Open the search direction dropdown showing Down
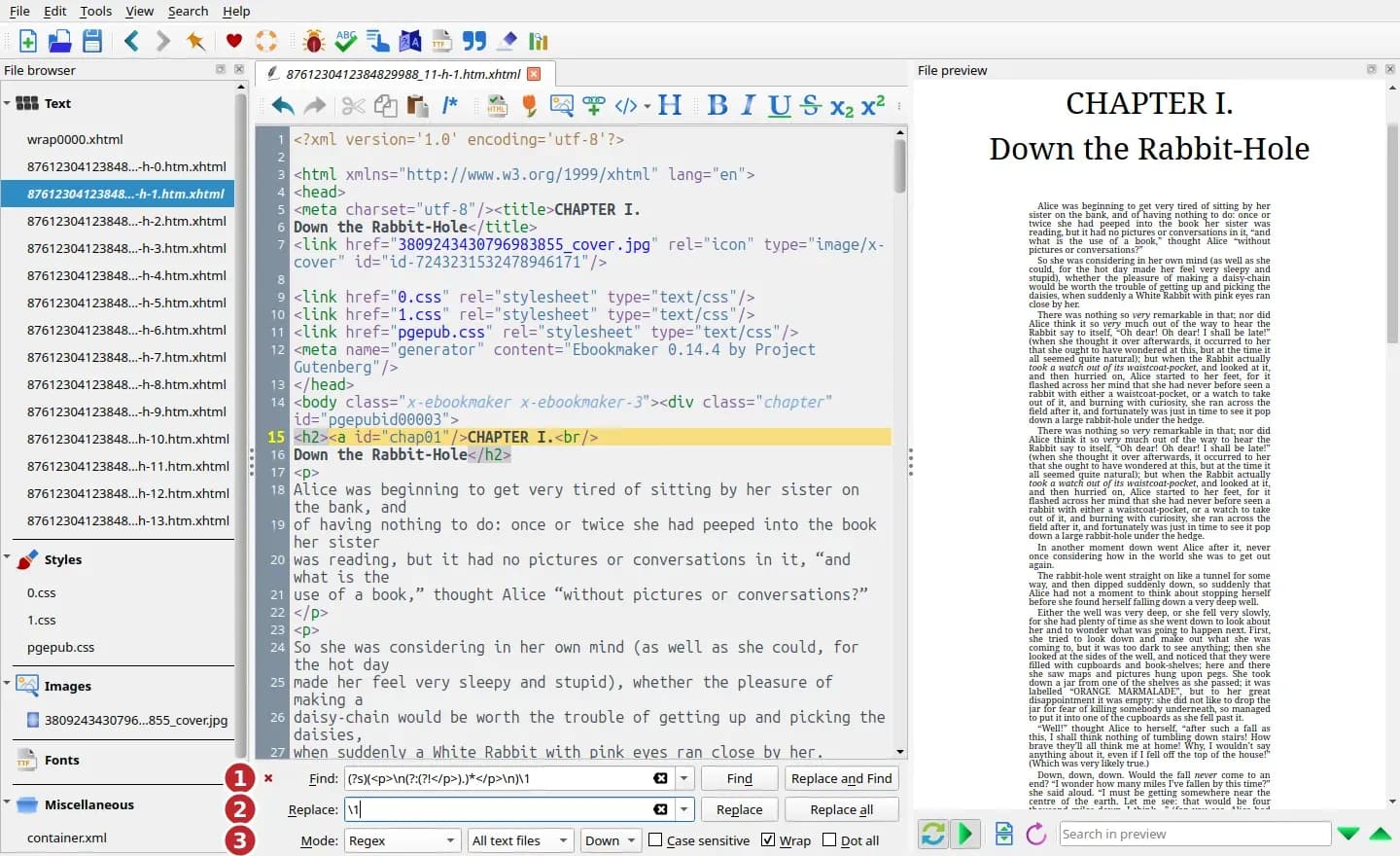Screen dimensions: 1400x856 coord(610,840)
